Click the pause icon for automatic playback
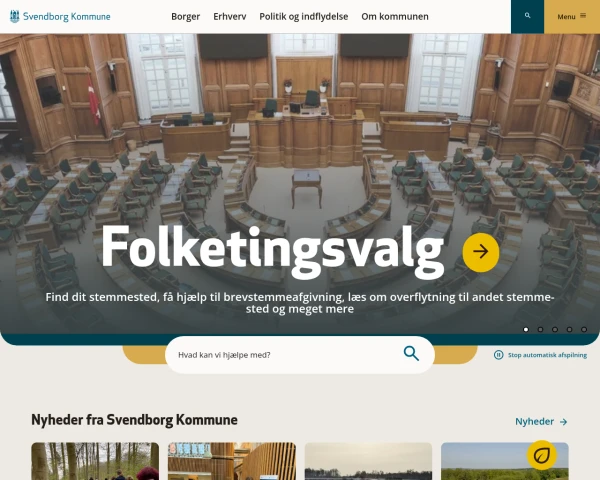This screenshot has height=480, width=600. [x=498, y=355]
